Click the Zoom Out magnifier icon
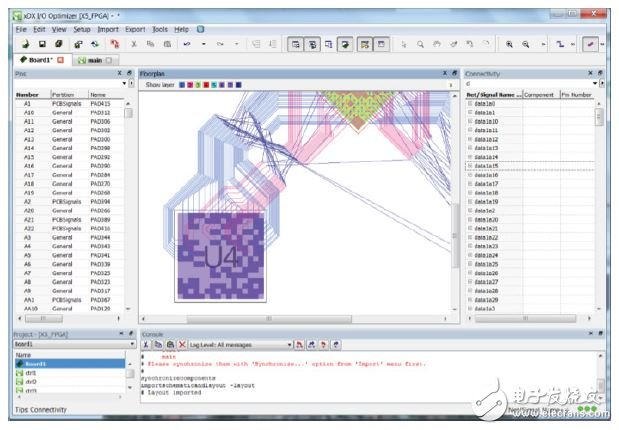 tap(525, 45)
